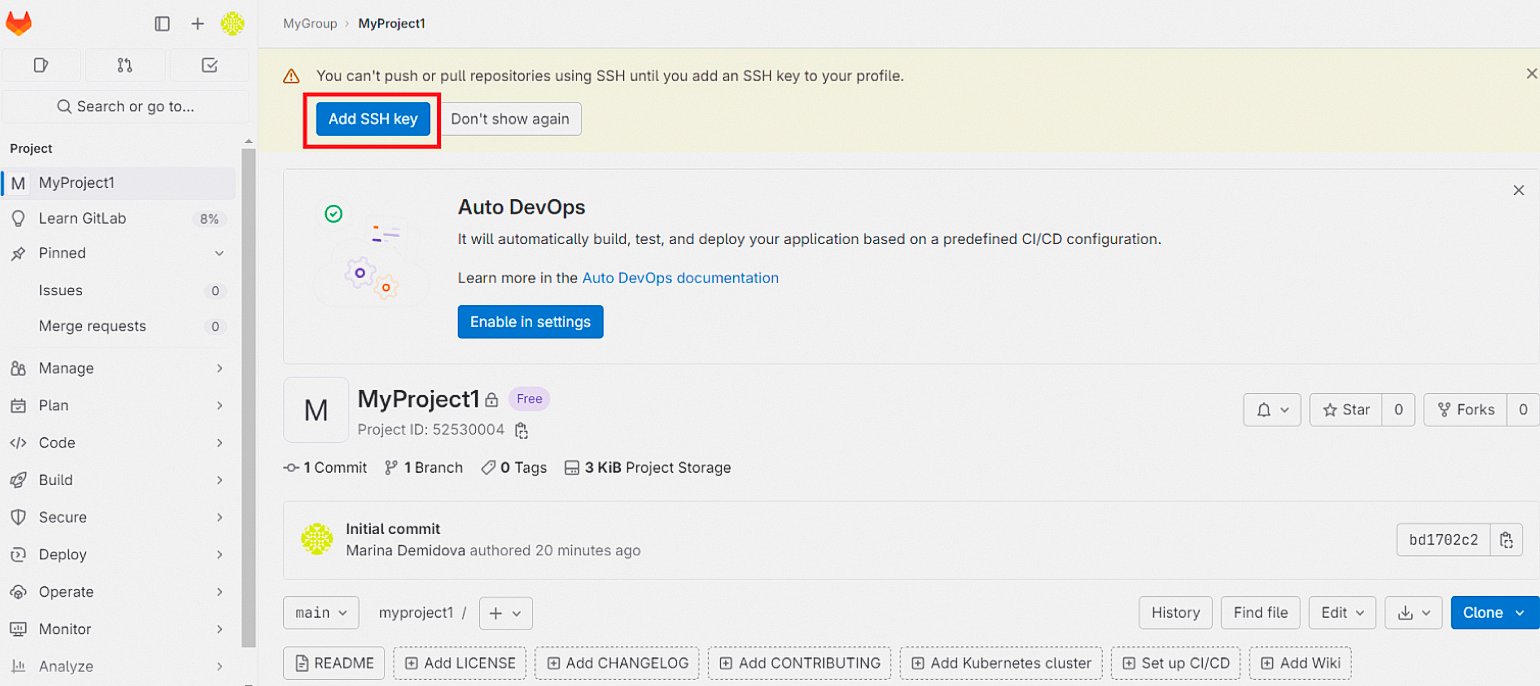Click Add Wiki button

pos(1300,663)
